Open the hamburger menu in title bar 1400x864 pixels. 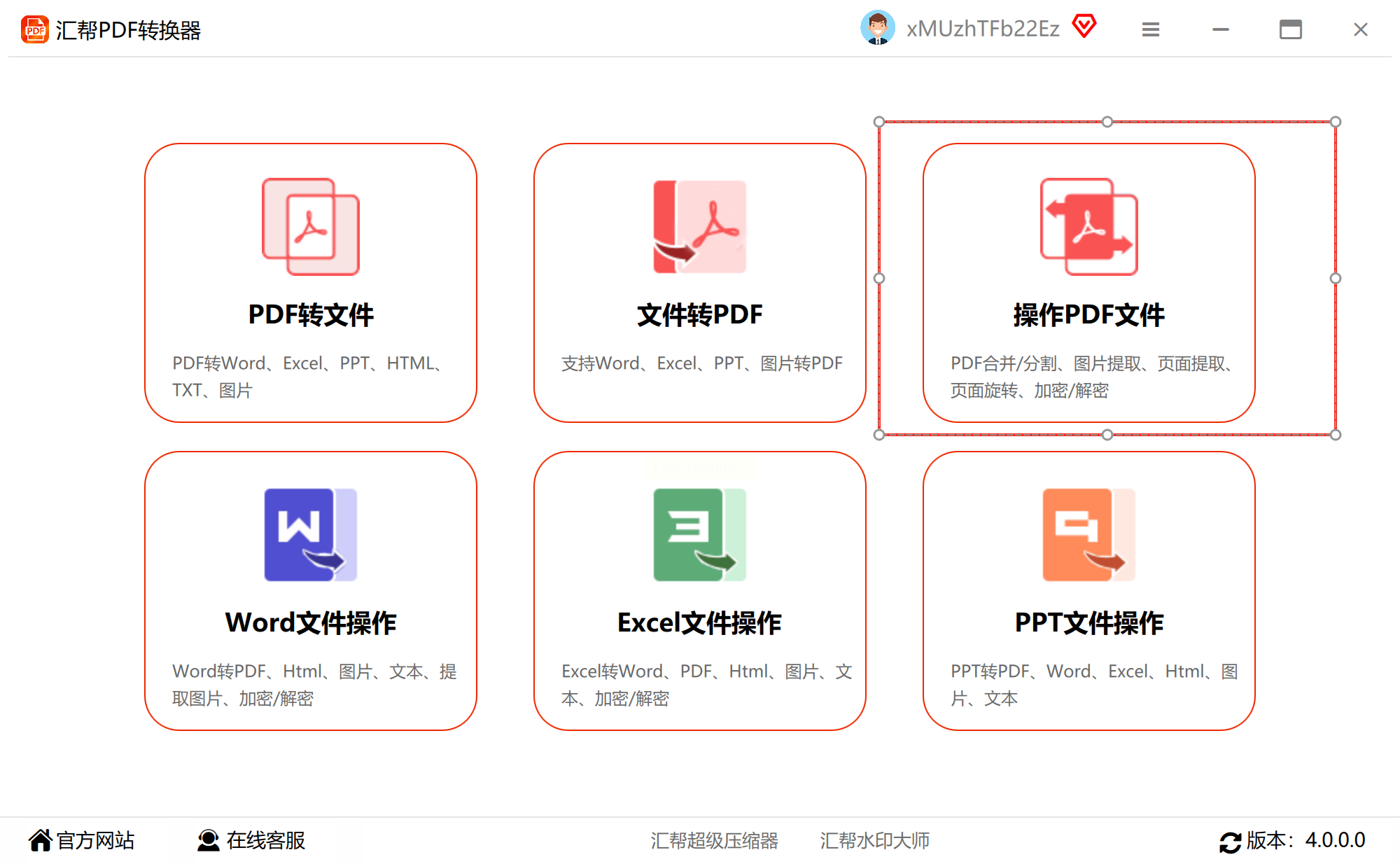coord(1151,29)
